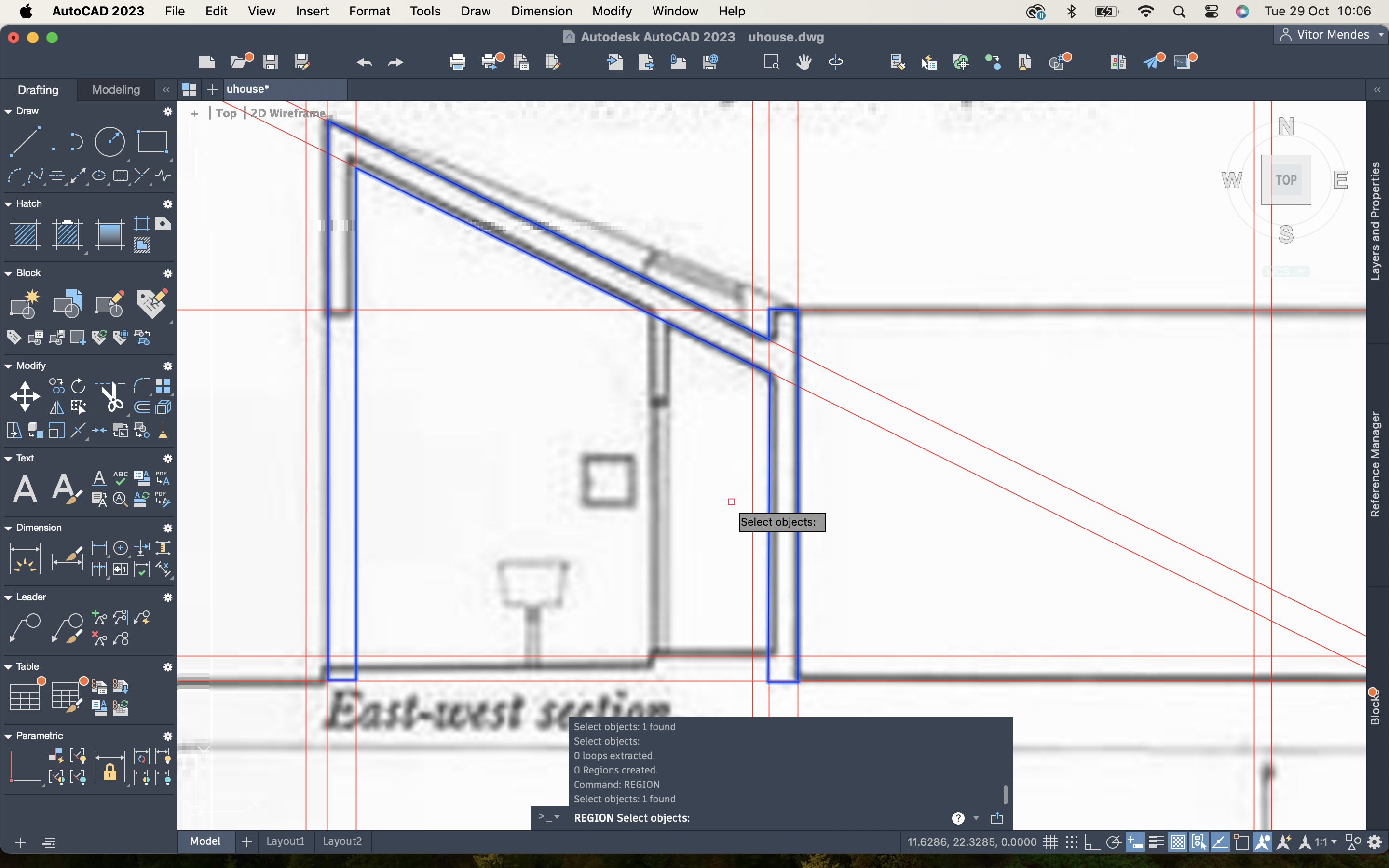This screenshot has height=868, width=1389.
Task: Toggle Grid display in status bar
Action: (1050, 842)
